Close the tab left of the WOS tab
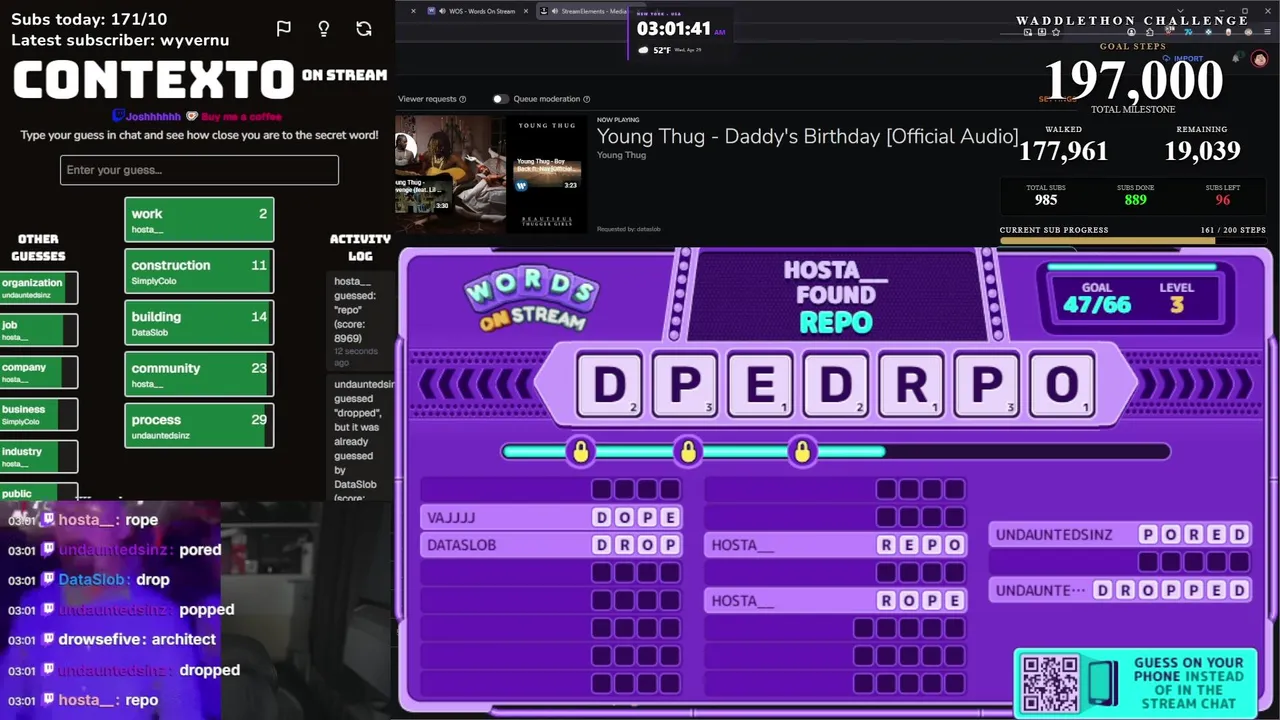Image resolution: width=1280 pixels, height=720 pixels. point(413,11)
